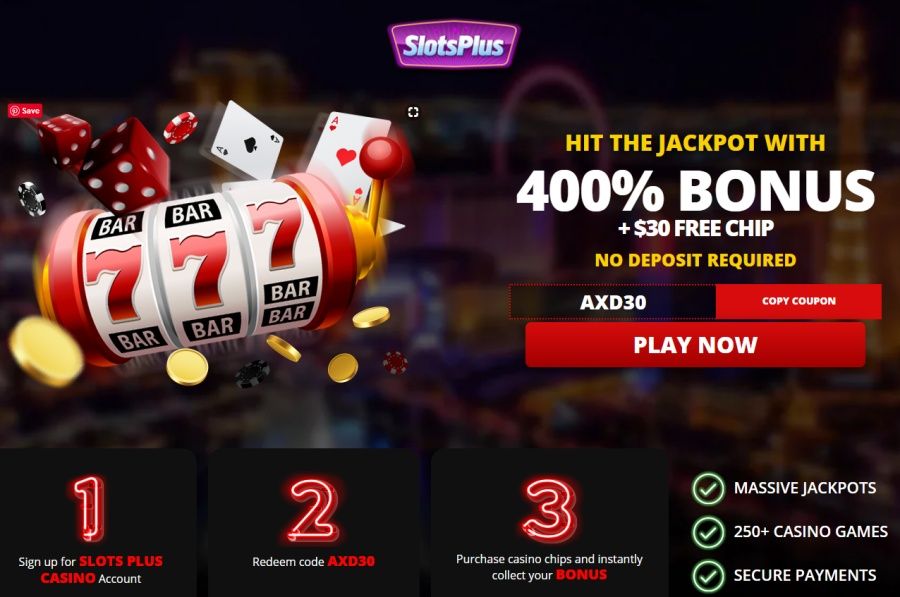
Task: Click the Pinterest Save button
Action: pyautogui.click(x=25, y=110)
